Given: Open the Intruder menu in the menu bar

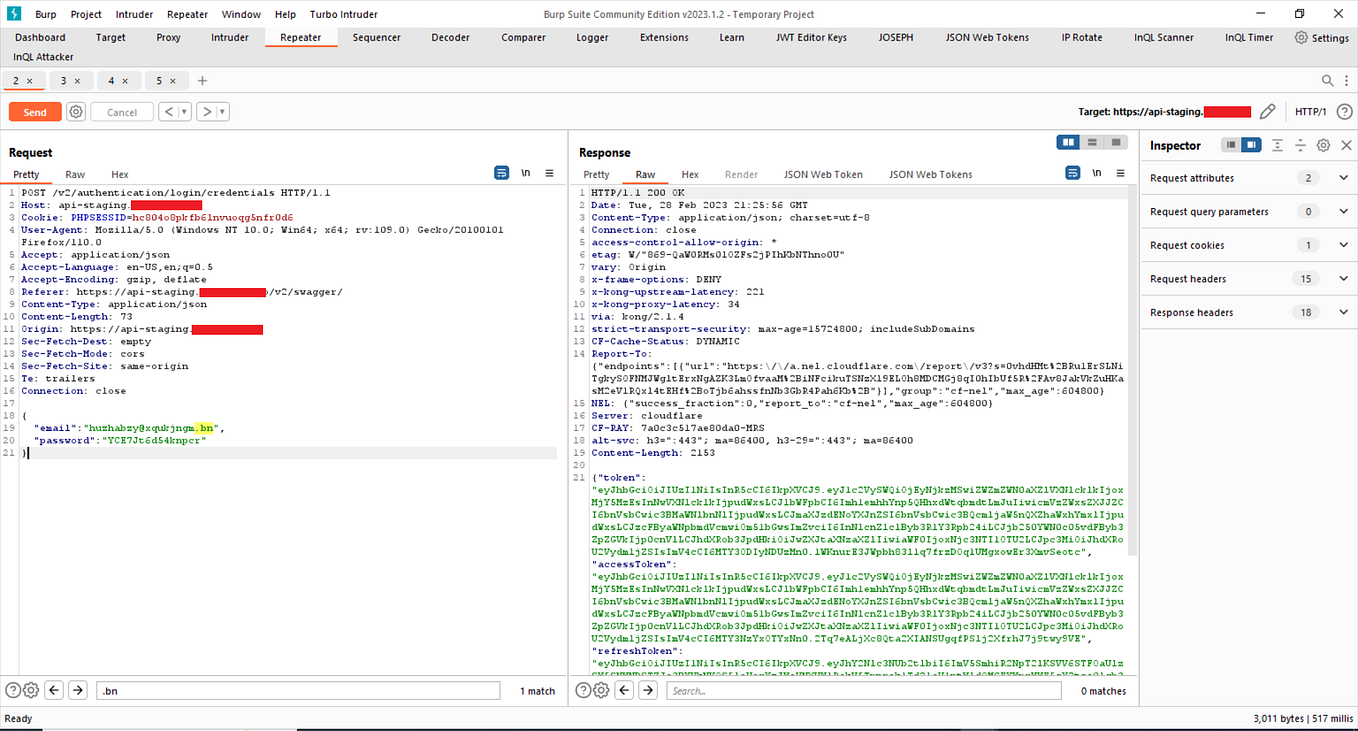Looking at the screenshot, I should [134, 14].
